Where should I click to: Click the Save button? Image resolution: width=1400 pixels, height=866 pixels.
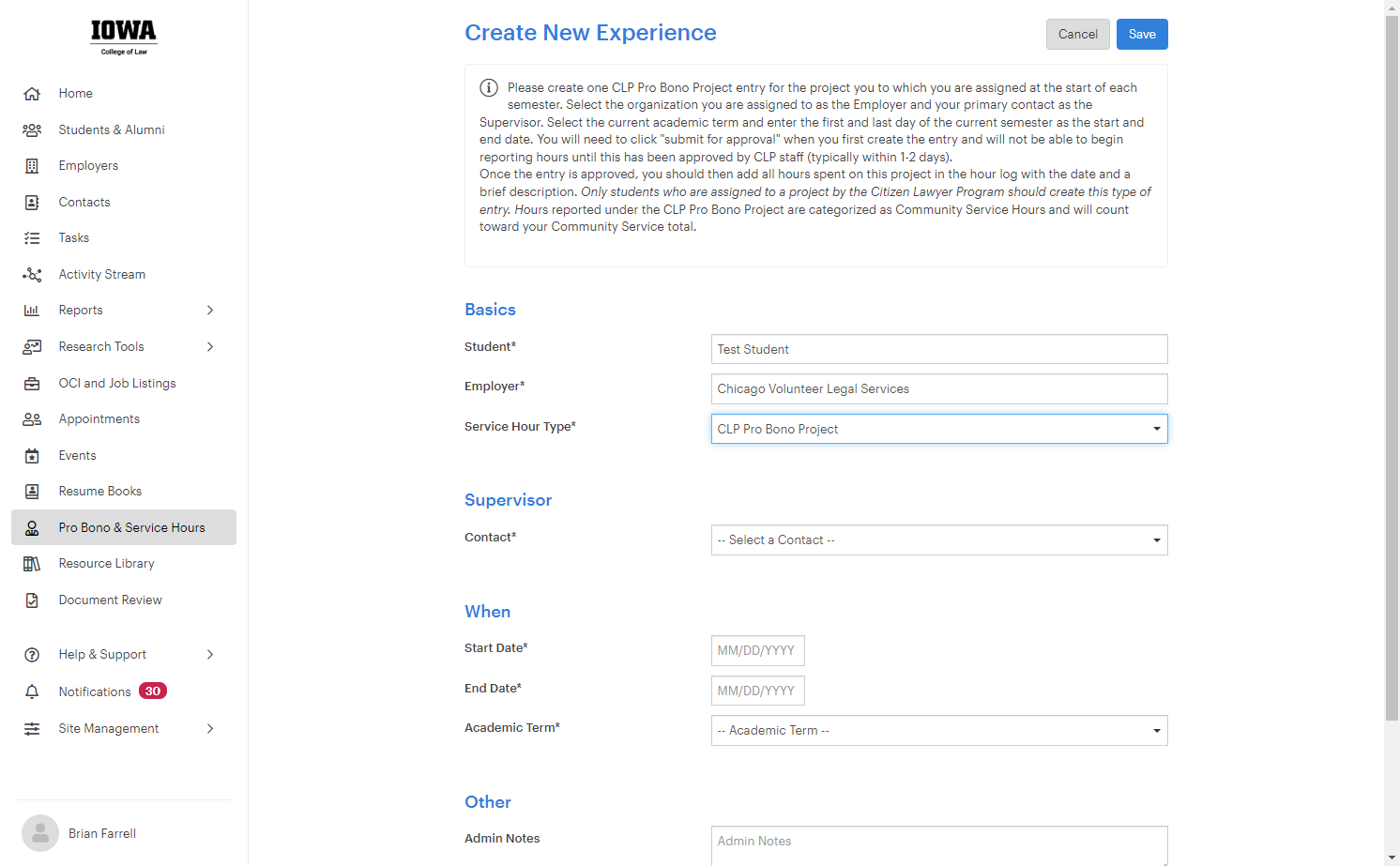[x=1142, y=35]
